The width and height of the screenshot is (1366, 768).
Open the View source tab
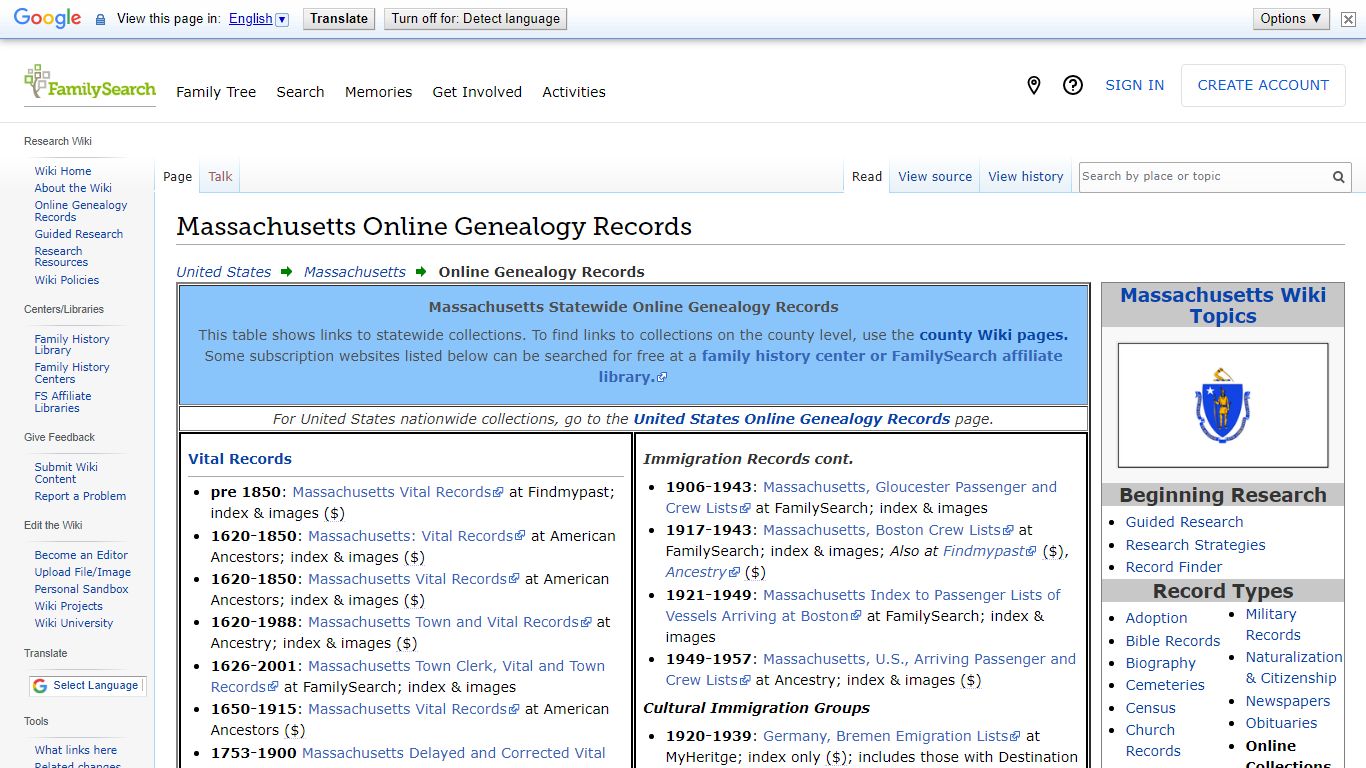coord(935,177)
